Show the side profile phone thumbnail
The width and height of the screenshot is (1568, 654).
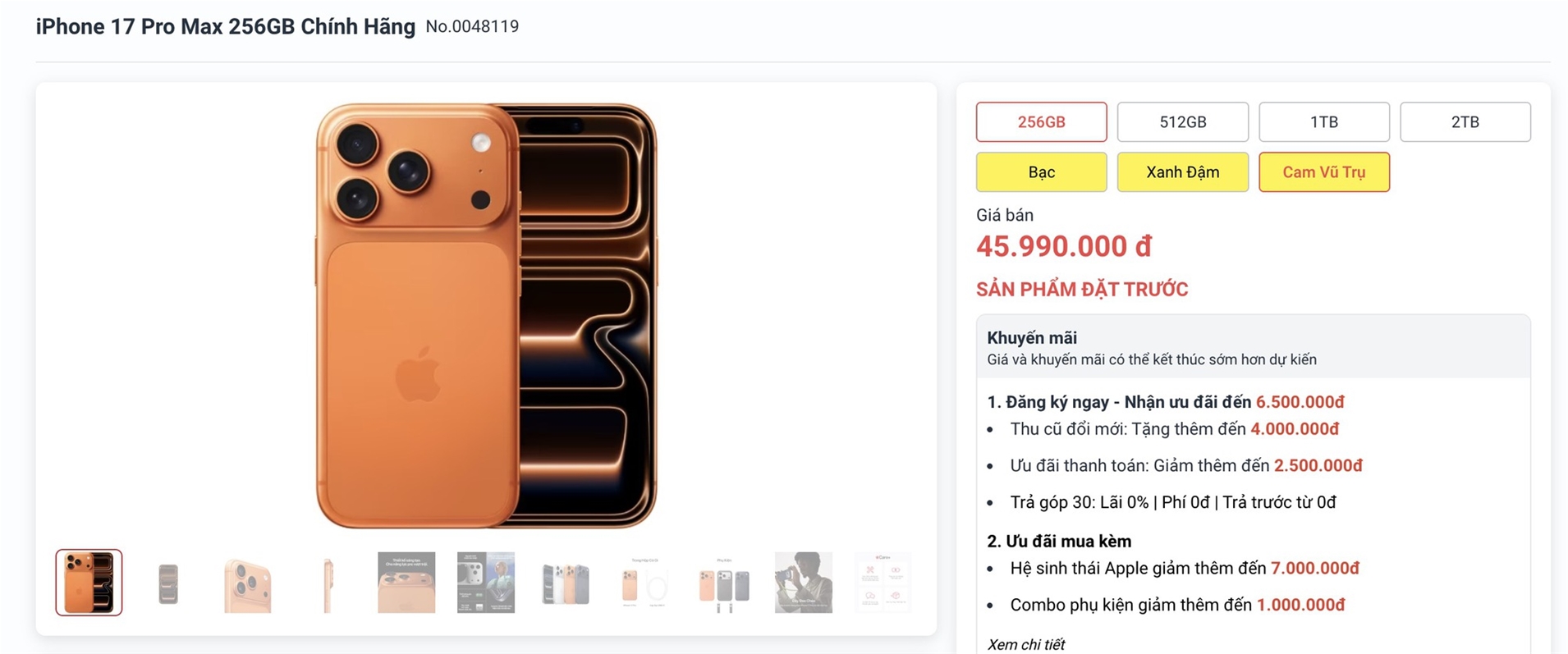click(x=327, y=583)
